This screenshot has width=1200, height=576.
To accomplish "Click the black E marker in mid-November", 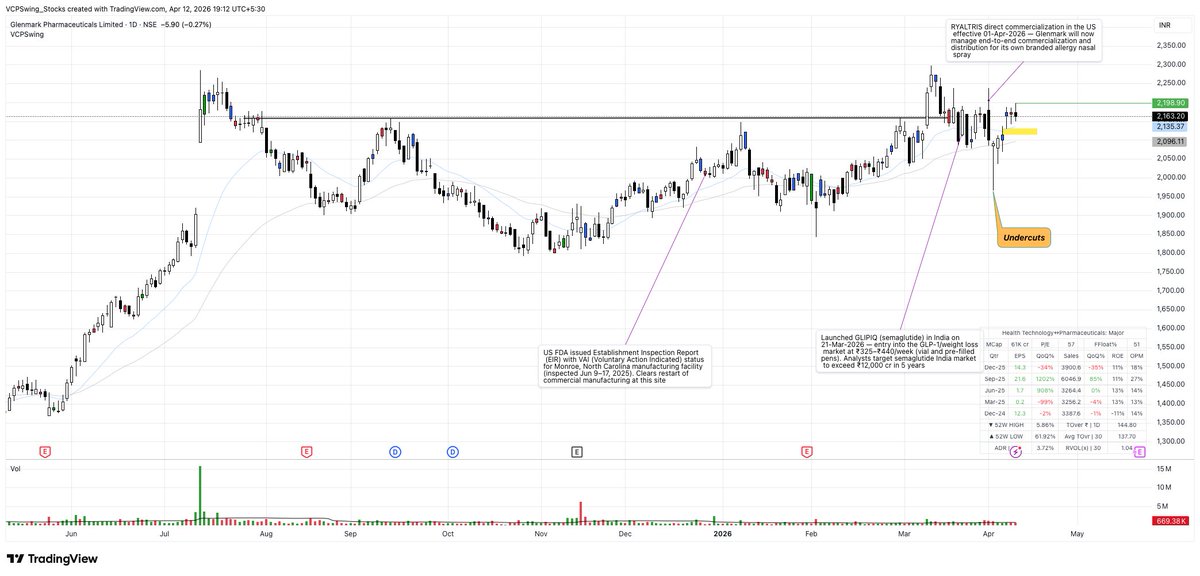I will click(x=577, y=452).
